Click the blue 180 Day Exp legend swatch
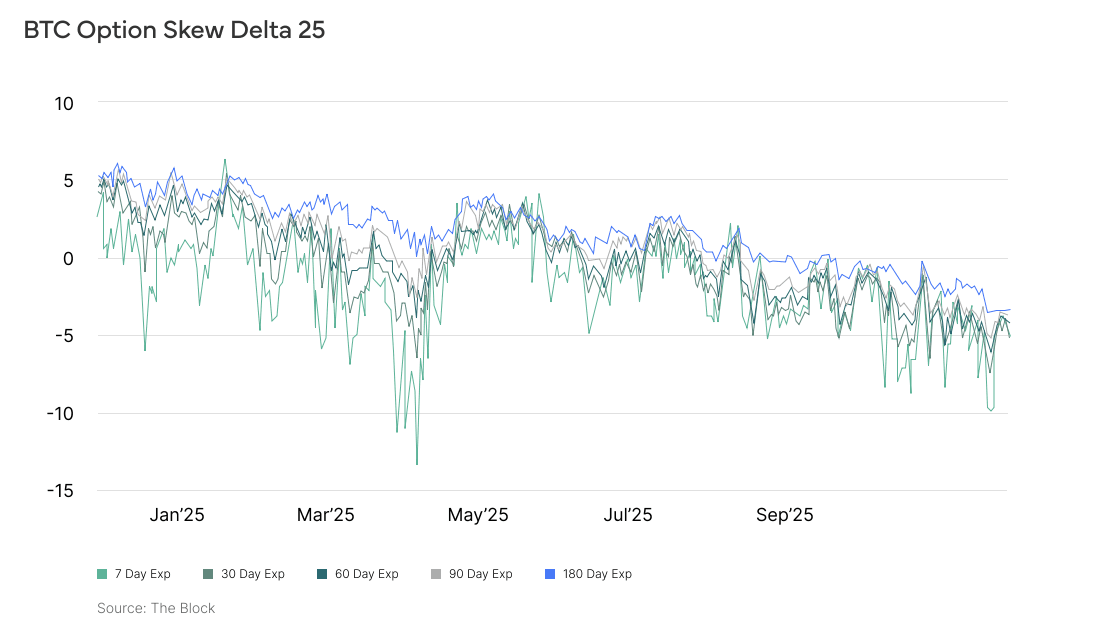The width and height of the screenshot is (1116, 644). tap(550, 574)
